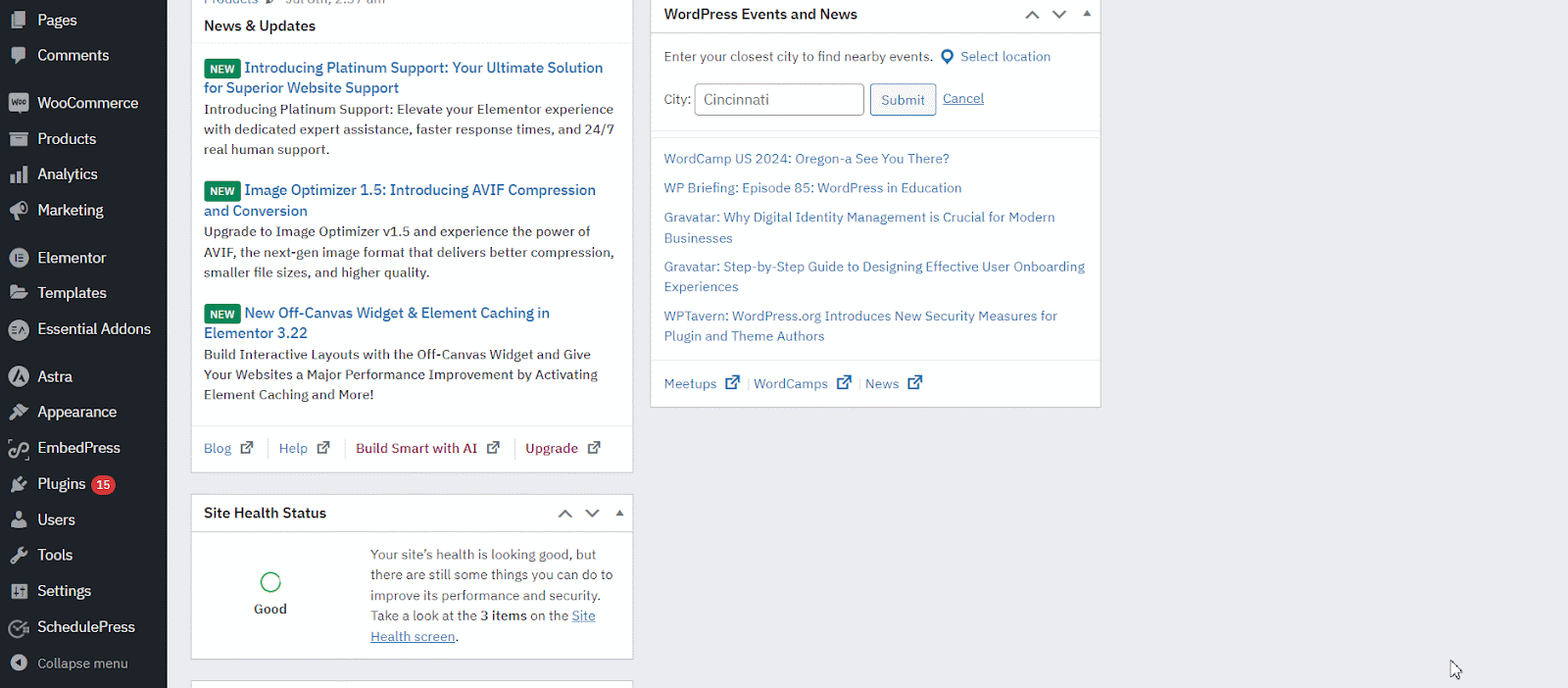Click the Astra theme icon
1568x688 pixels.
tap(19, 376)
